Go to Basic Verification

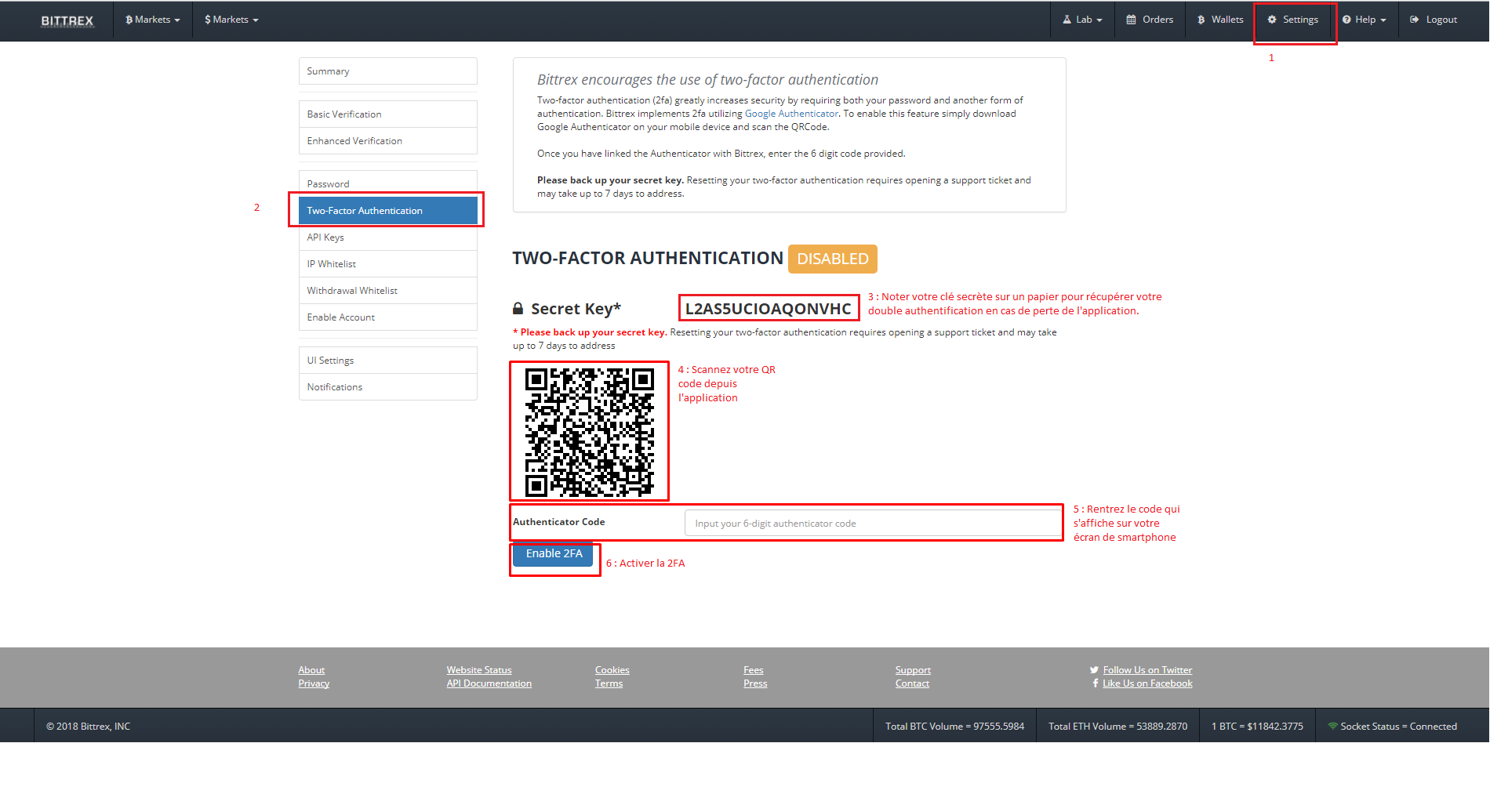388,114
